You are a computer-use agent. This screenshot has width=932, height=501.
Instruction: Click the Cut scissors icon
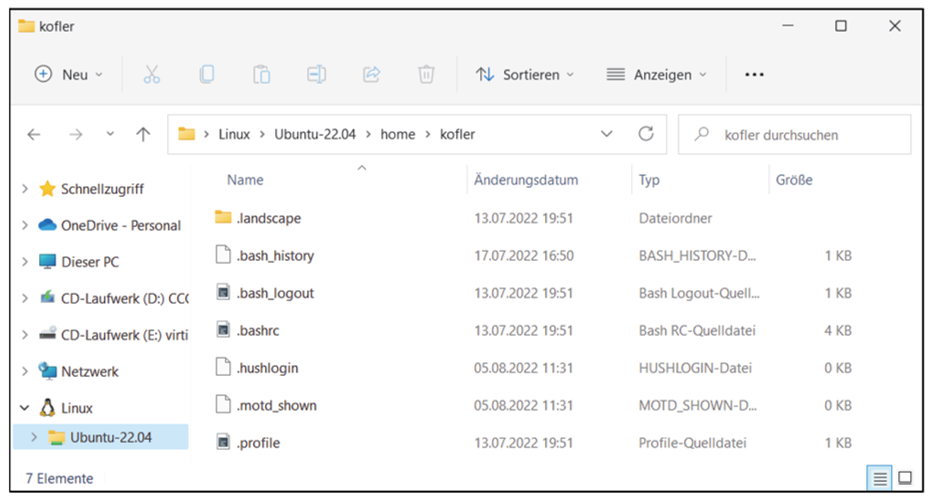pyautogui.click(x=152, y=75)
